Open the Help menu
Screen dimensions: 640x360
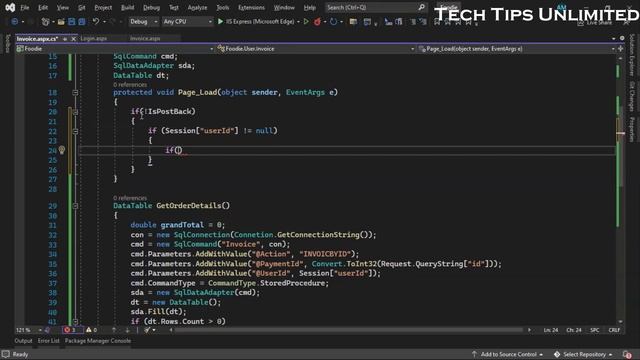coord(309,7)
